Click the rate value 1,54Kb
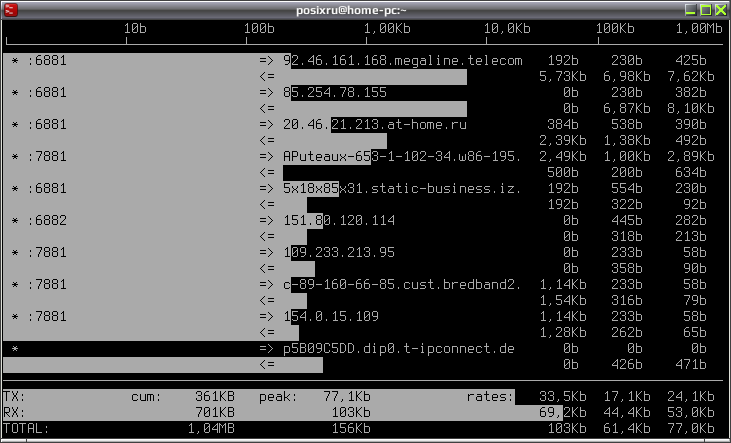The image size is (731, 443). 563,300
